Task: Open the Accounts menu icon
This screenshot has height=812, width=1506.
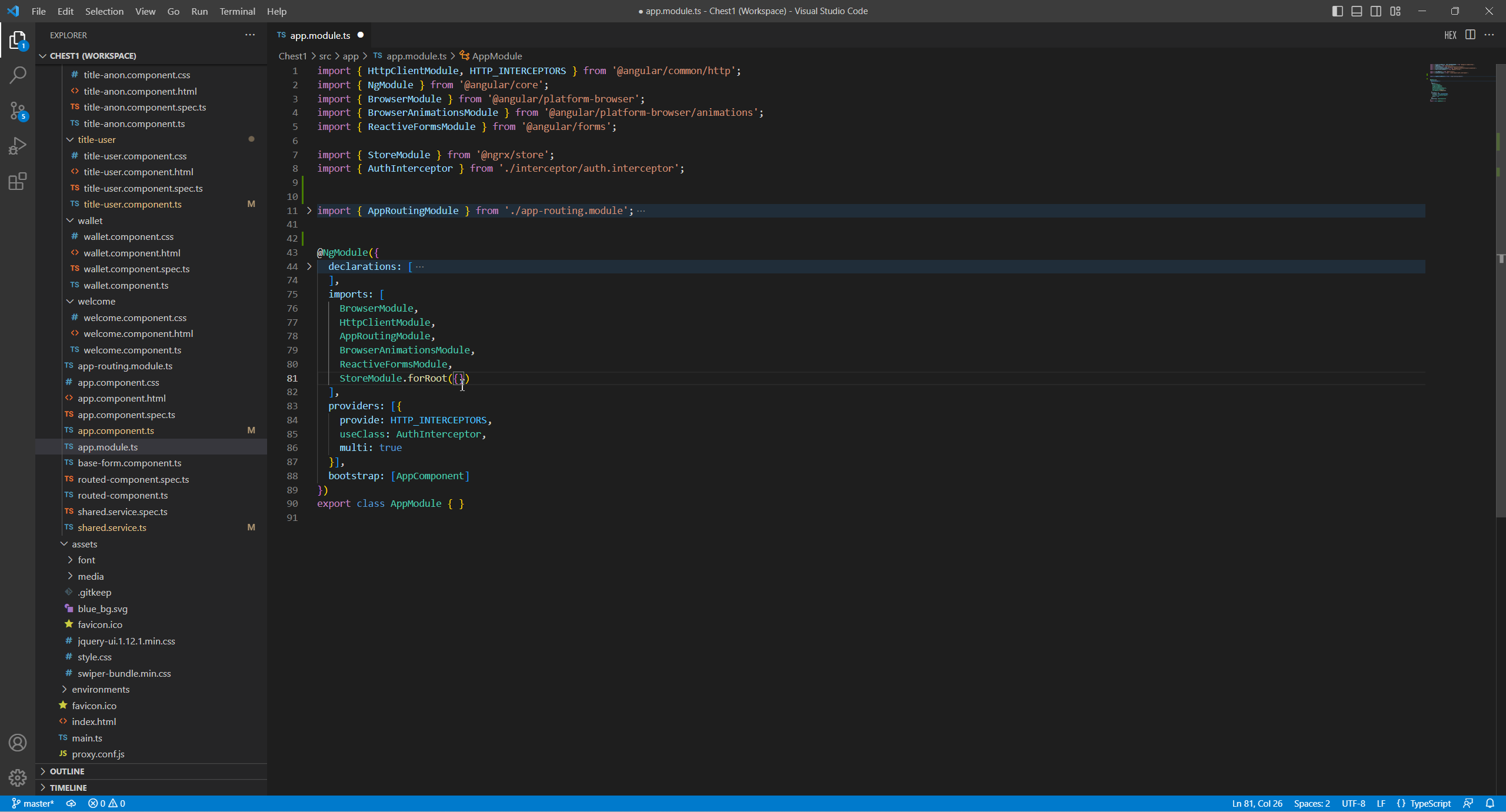Action: (18, 743)
